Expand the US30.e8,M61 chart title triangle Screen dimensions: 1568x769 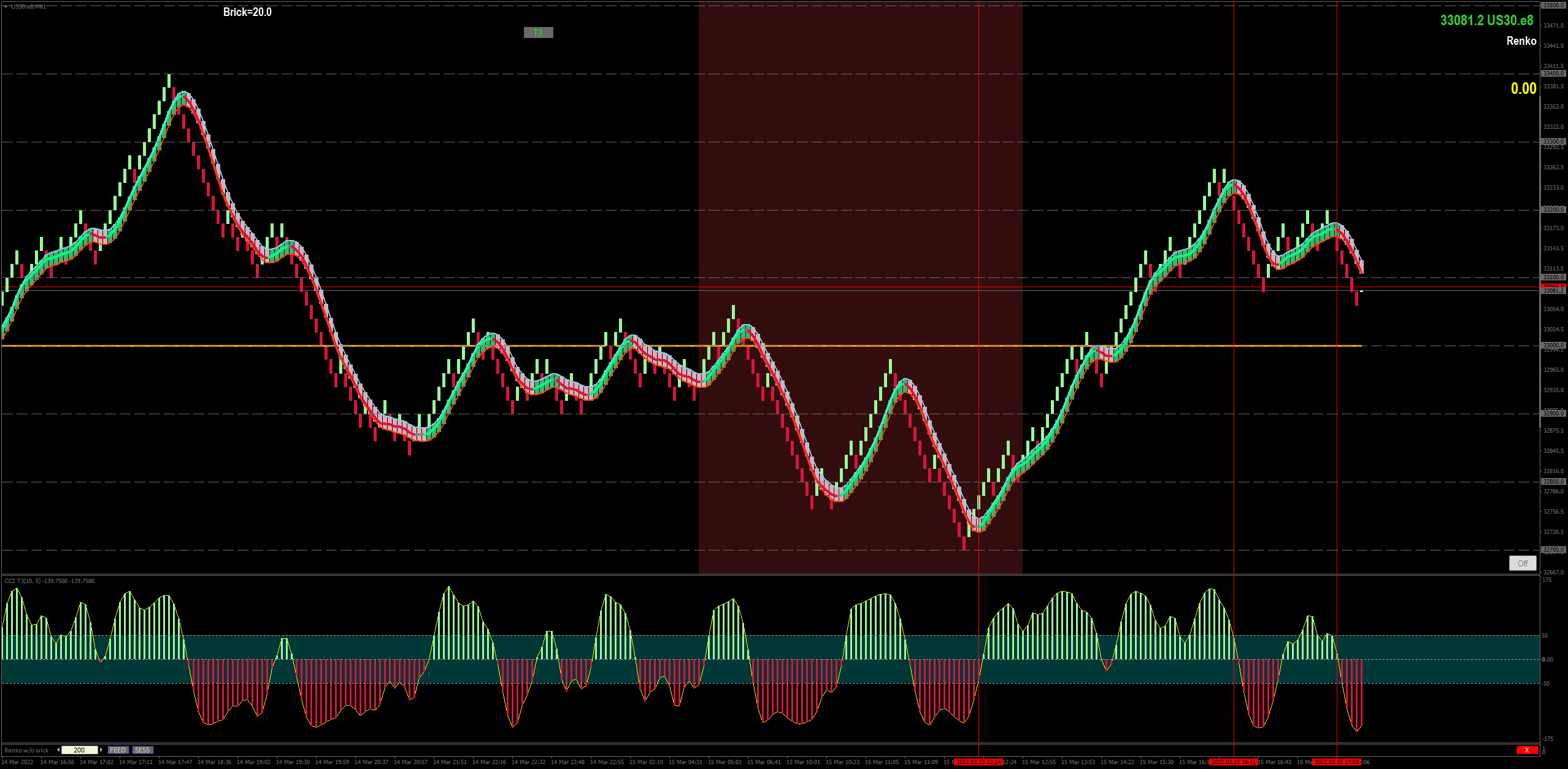(6, 7)
